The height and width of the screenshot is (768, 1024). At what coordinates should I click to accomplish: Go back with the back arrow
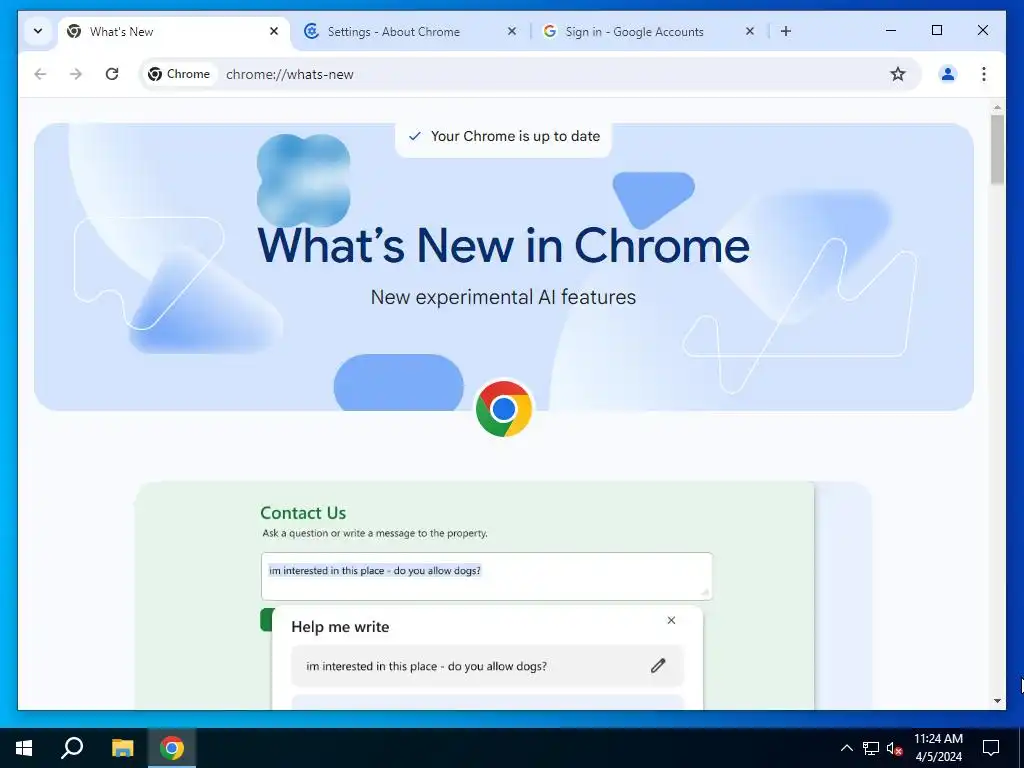40,74
